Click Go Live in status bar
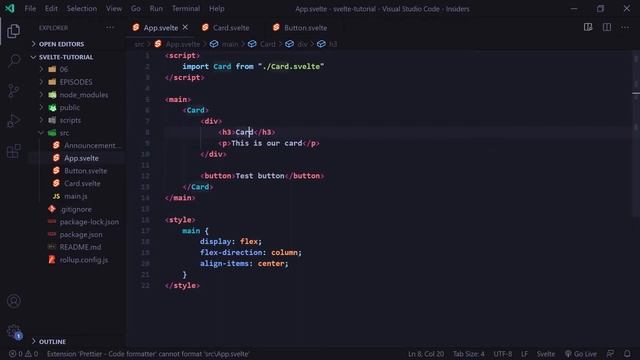The height and width of the screenshot is (360, 640). (580, 354)
